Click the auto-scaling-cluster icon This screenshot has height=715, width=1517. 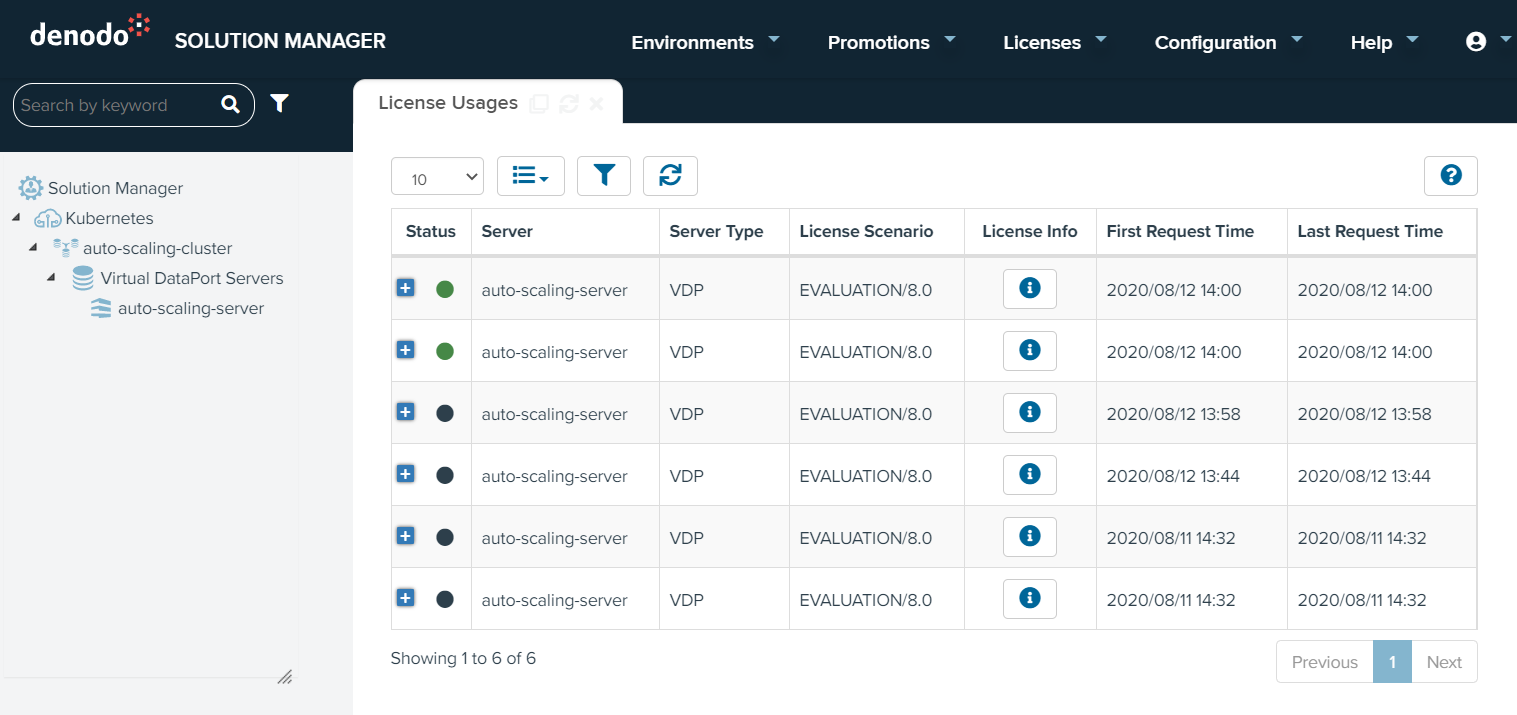pyautogui.click(x=66, y=248)
